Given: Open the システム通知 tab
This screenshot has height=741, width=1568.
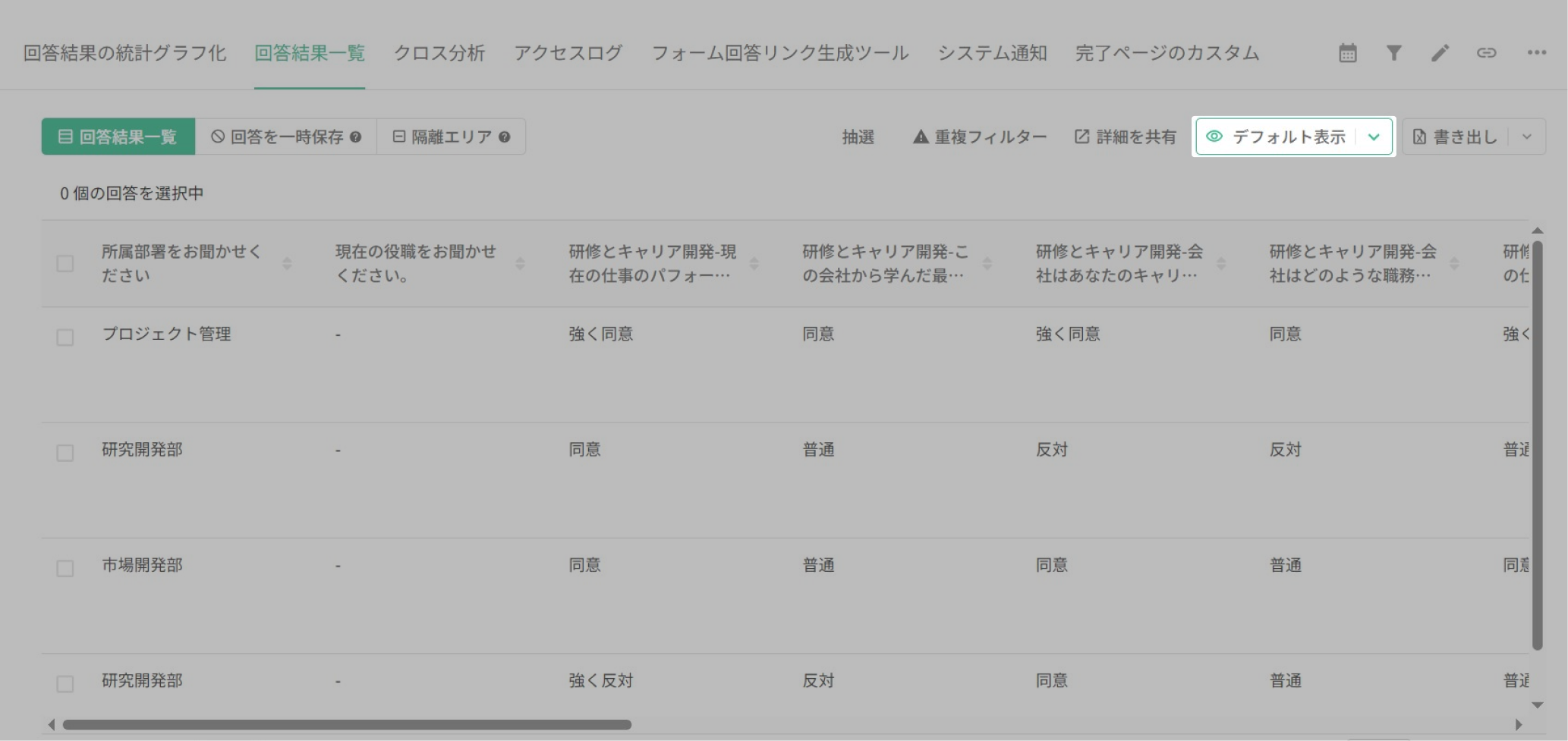Looking at the screenshot, I should click(992, 53).
